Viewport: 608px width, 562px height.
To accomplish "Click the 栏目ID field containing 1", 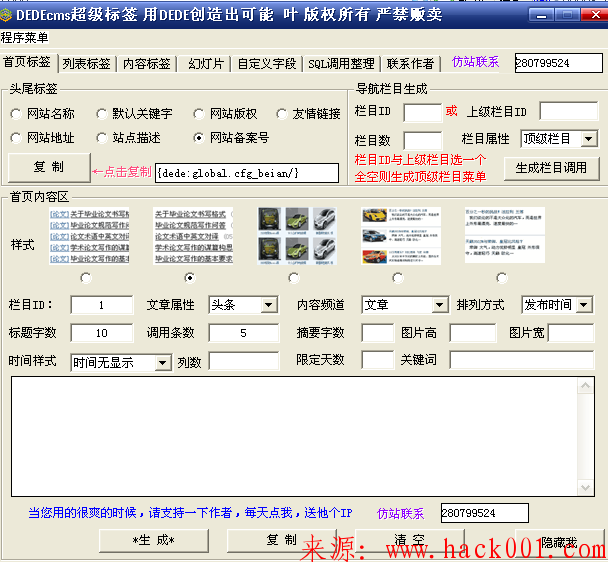I will [102, 305].
